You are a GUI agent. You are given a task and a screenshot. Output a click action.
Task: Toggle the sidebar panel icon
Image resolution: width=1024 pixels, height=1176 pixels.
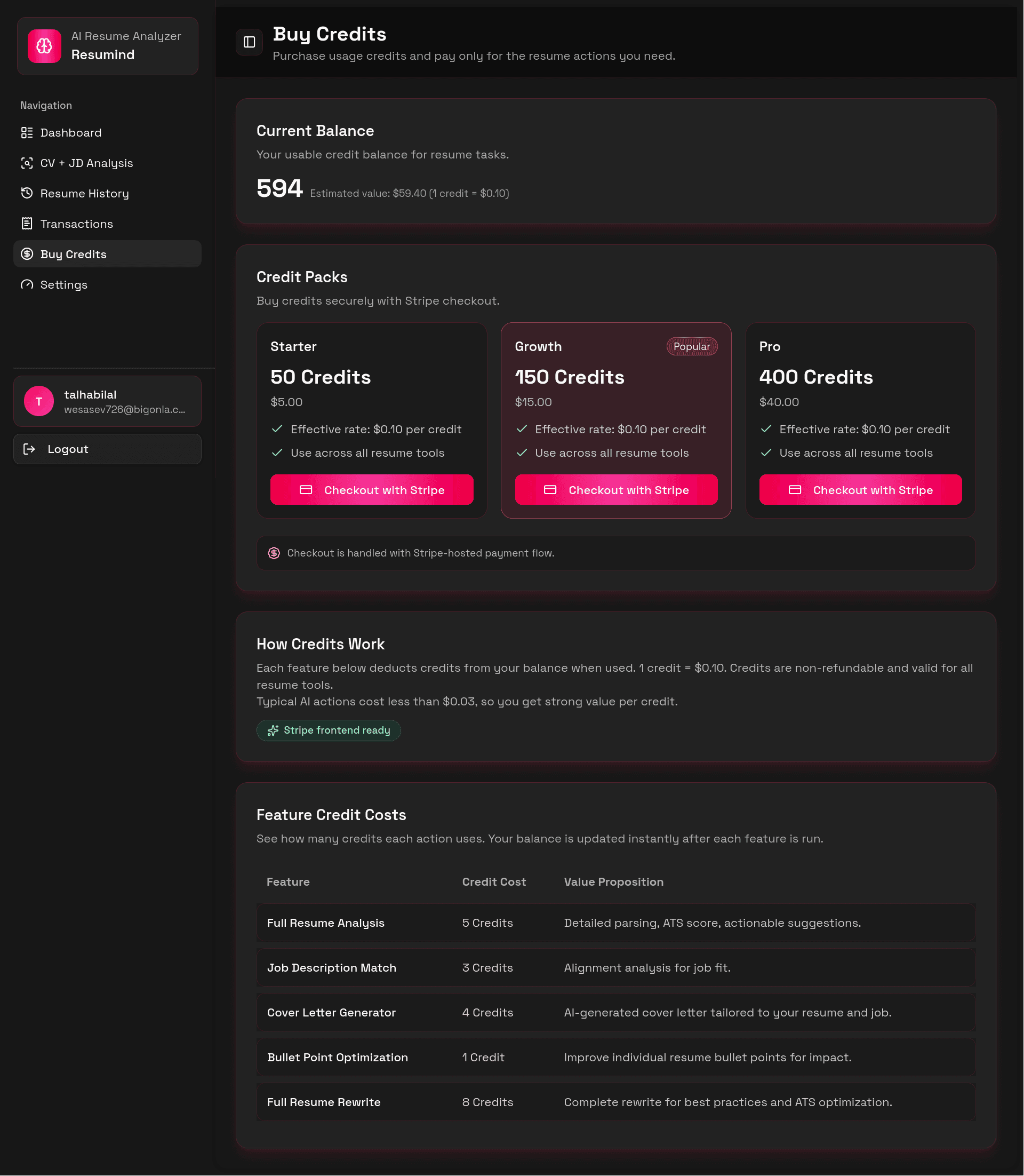(249, 42)
